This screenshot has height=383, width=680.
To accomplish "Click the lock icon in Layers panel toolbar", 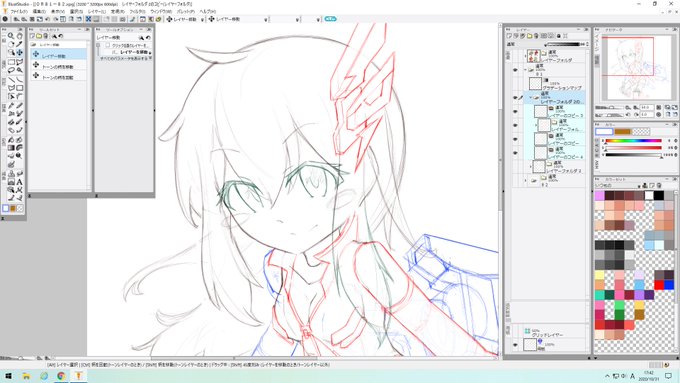I will click(559, 36).
